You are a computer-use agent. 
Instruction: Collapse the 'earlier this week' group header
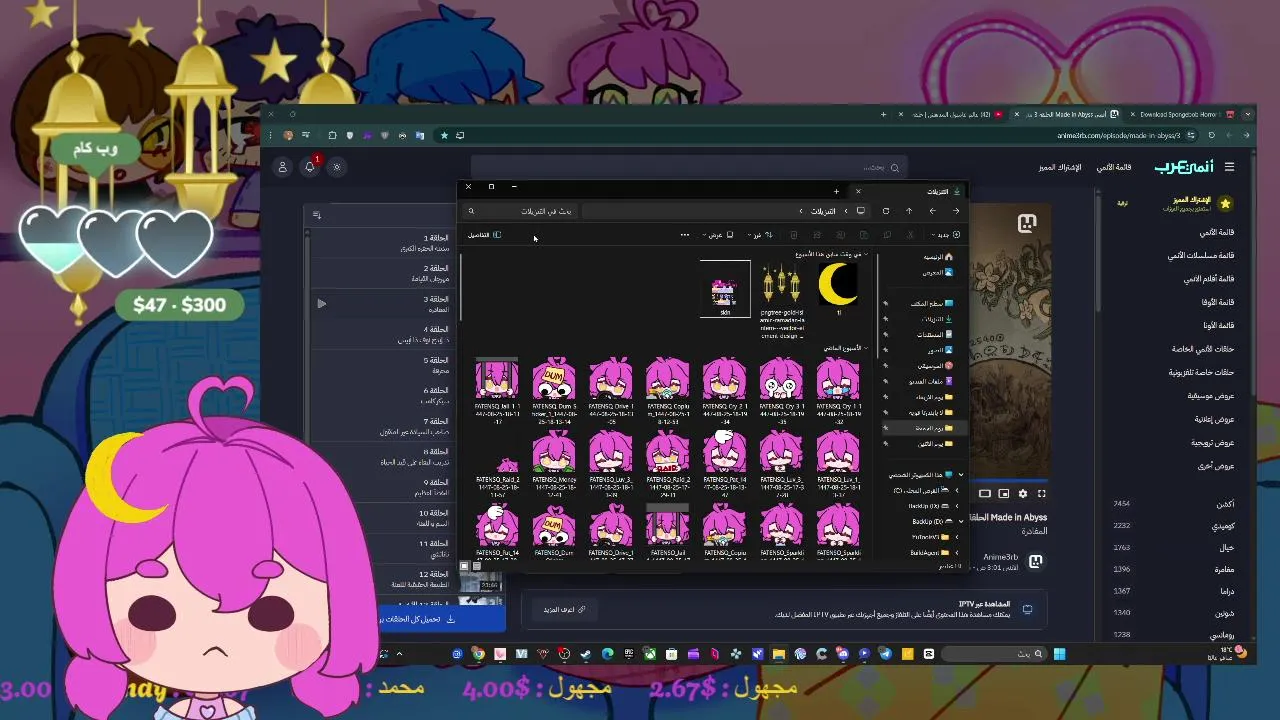[x=832, y=254]
